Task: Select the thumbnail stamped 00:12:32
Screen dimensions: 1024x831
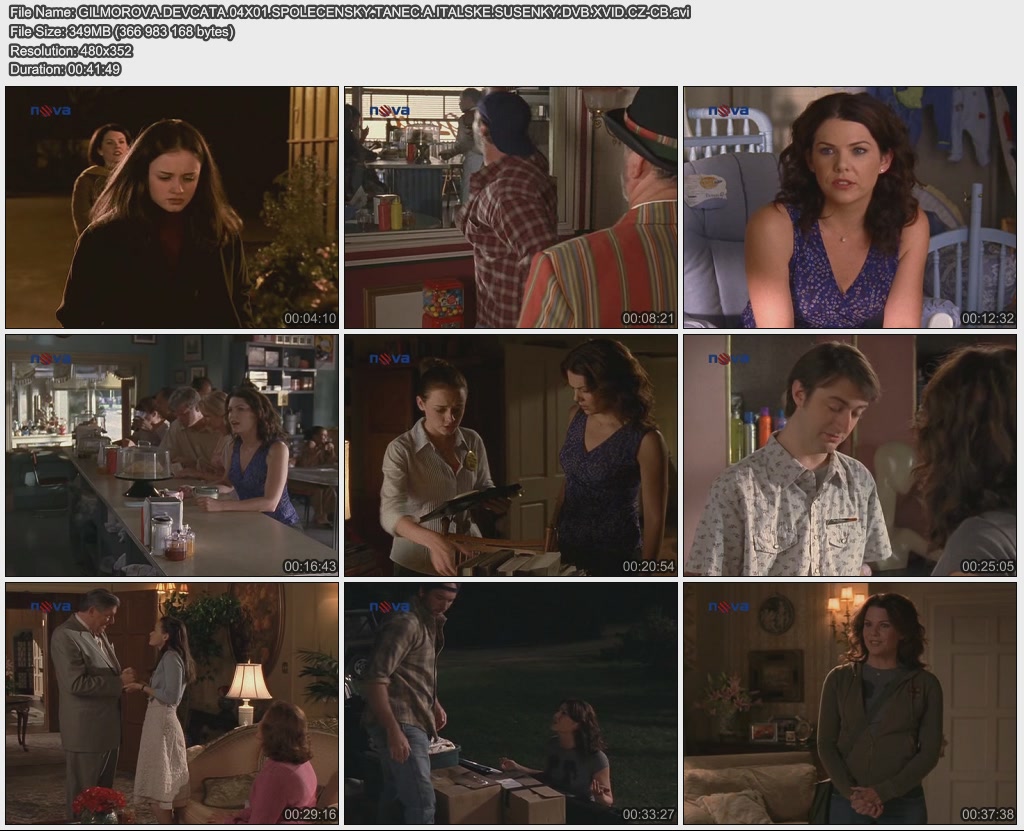Action: click(x=850, y=207)
